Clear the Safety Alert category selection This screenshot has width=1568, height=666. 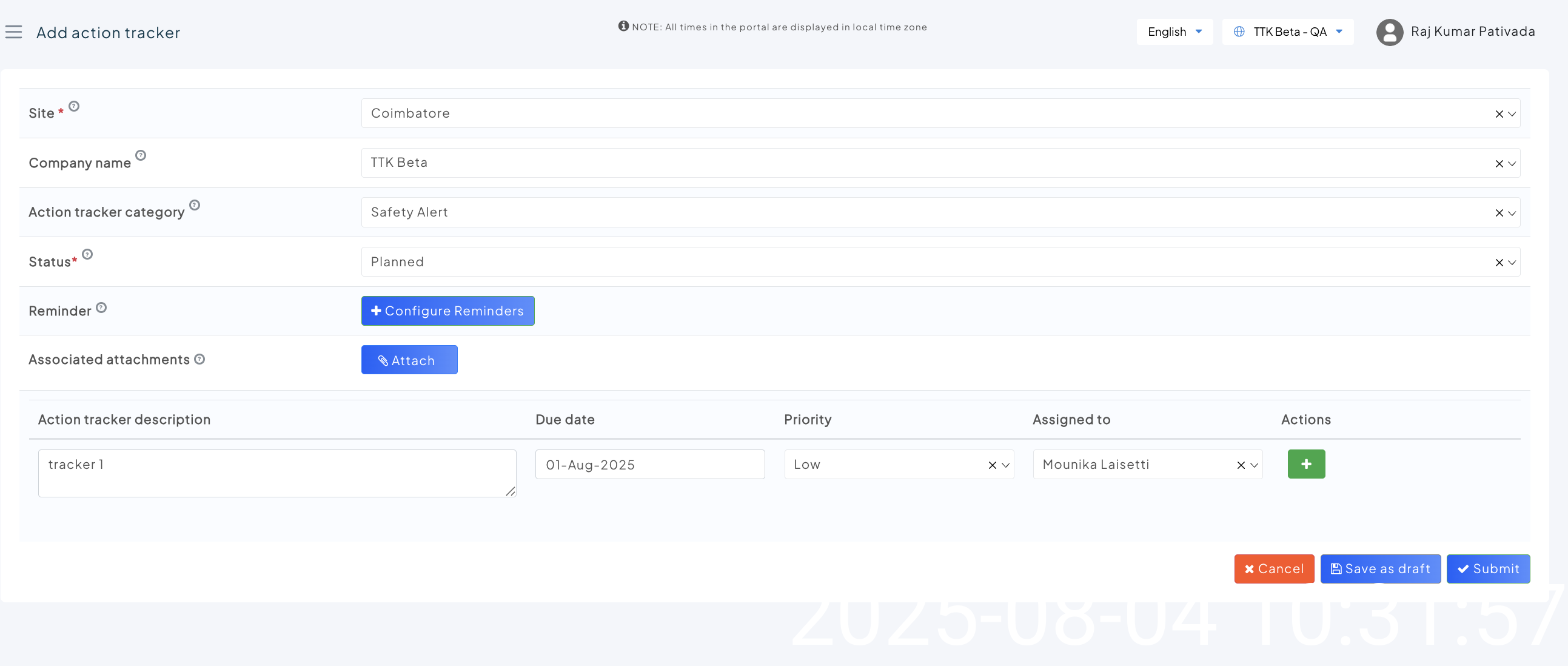[1499, 213]
